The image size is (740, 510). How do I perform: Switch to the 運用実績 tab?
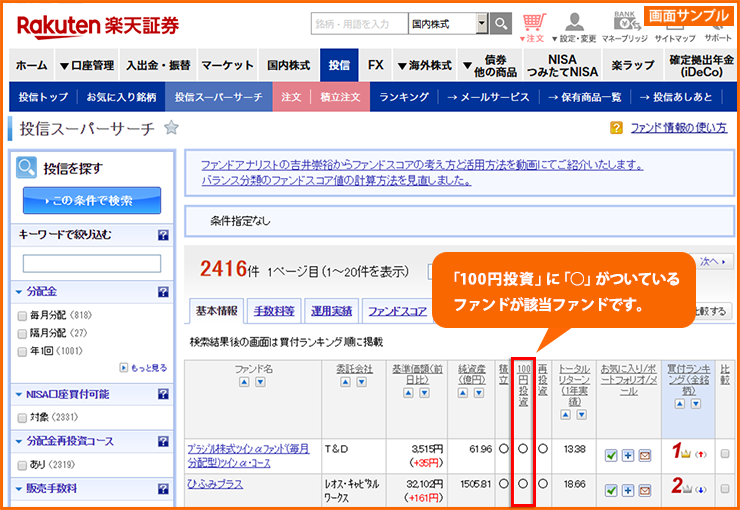click(331, 311)
